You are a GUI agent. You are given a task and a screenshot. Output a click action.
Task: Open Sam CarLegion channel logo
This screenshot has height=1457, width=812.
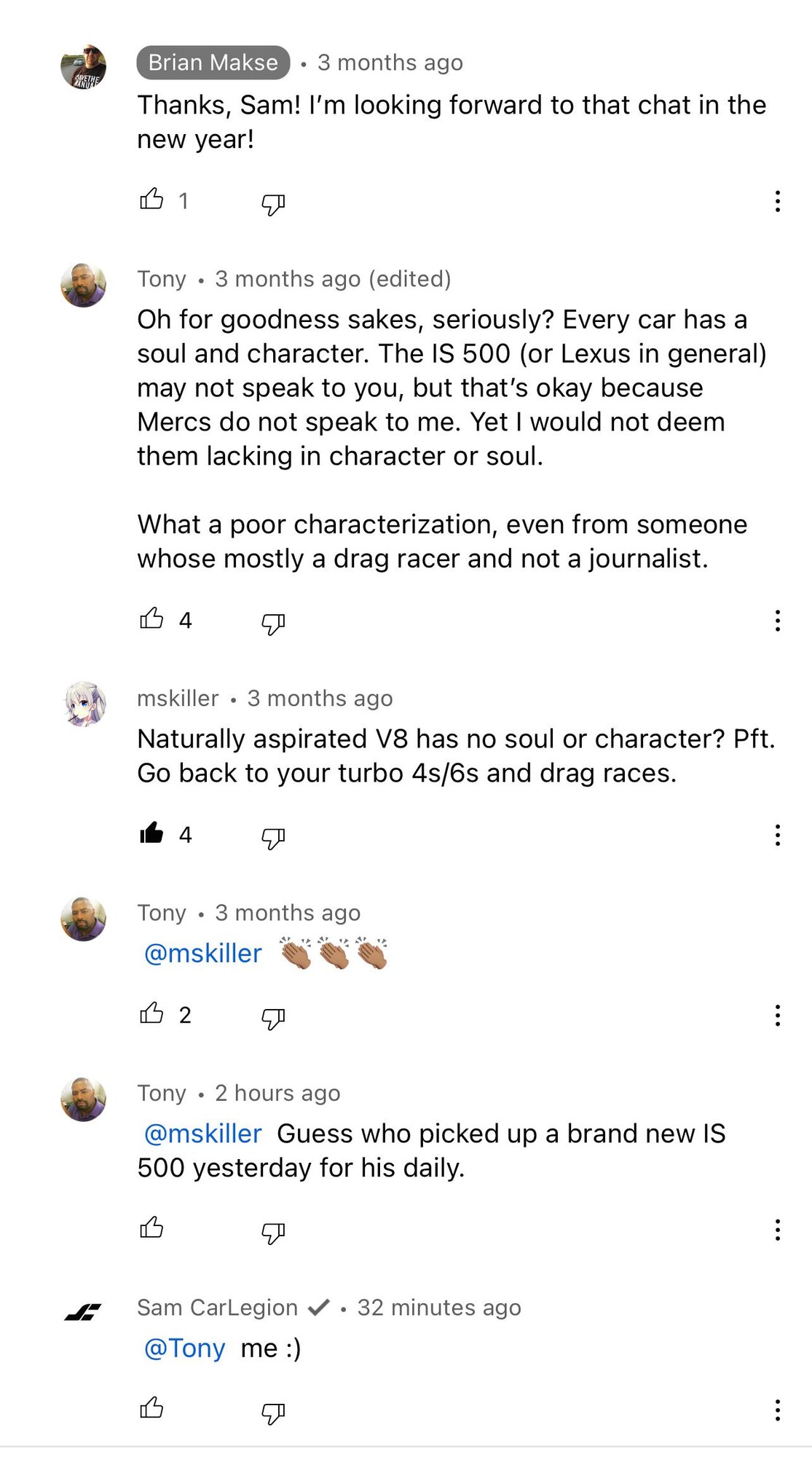point(83,1313)
